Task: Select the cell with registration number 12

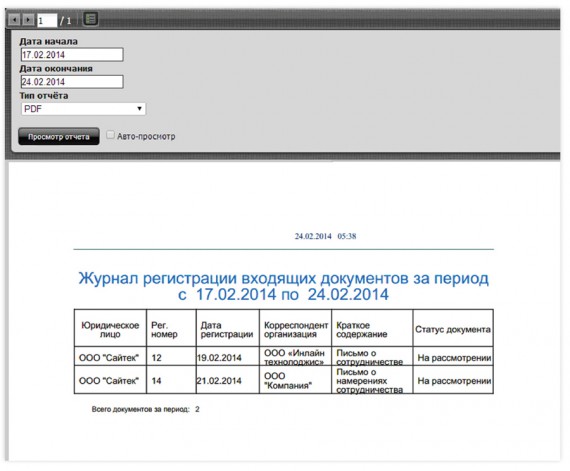Action: pyautogui.click(x=171, y=357)
